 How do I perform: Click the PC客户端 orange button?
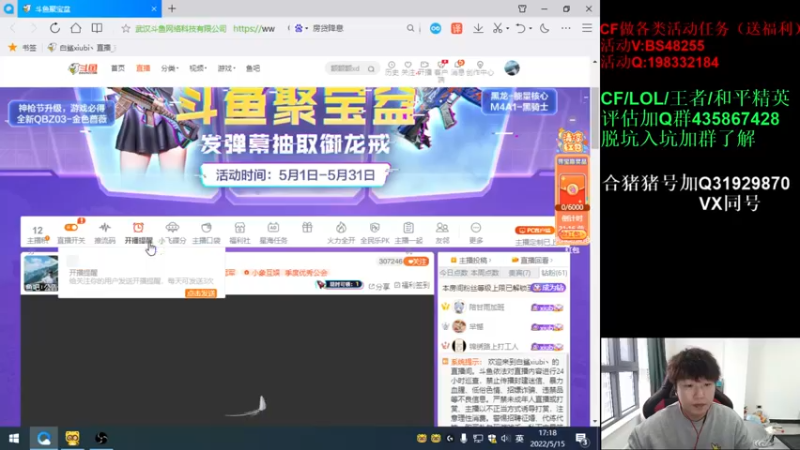tap(534, 230)
